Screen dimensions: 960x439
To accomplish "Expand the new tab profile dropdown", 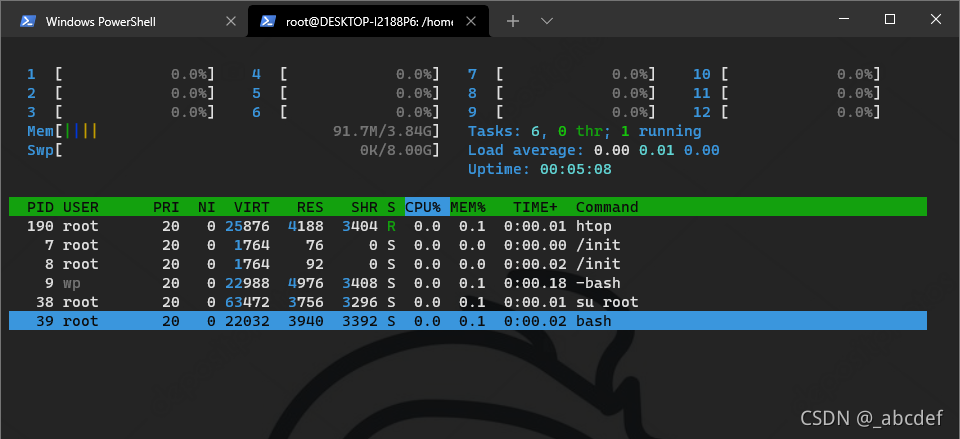I will tap(547, 21).
